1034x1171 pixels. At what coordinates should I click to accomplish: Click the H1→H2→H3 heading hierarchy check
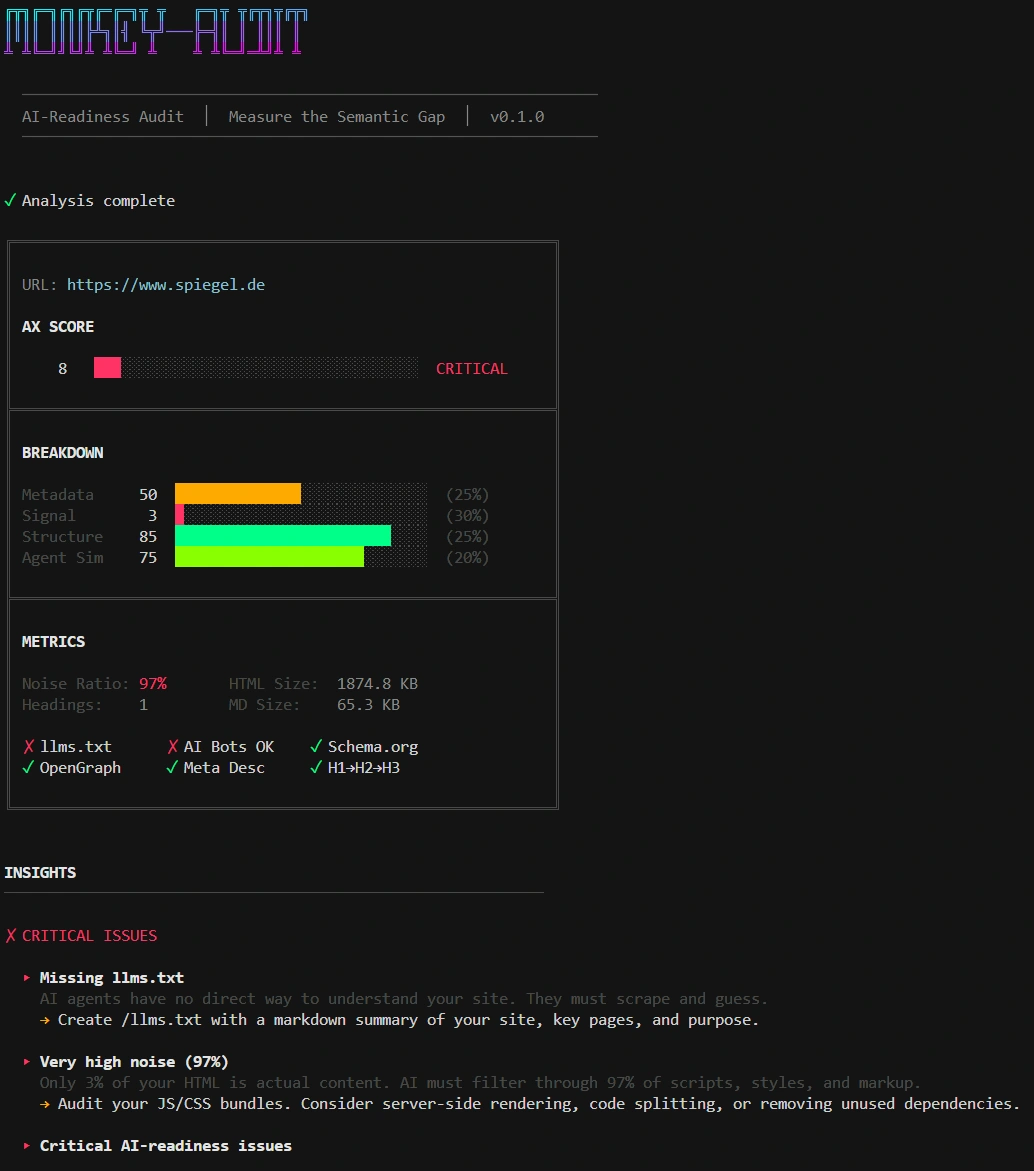[x=355, y=768]
